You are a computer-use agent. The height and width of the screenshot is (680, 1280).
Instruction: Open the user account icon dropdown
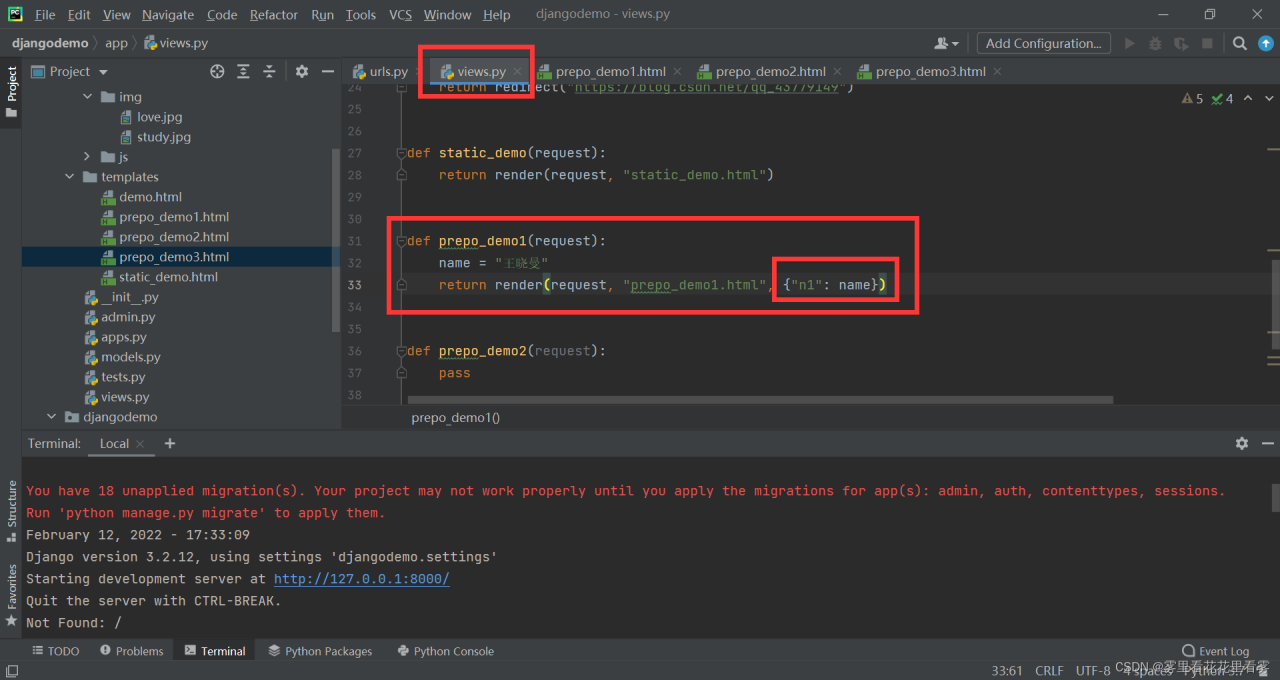tap(945, 43)
